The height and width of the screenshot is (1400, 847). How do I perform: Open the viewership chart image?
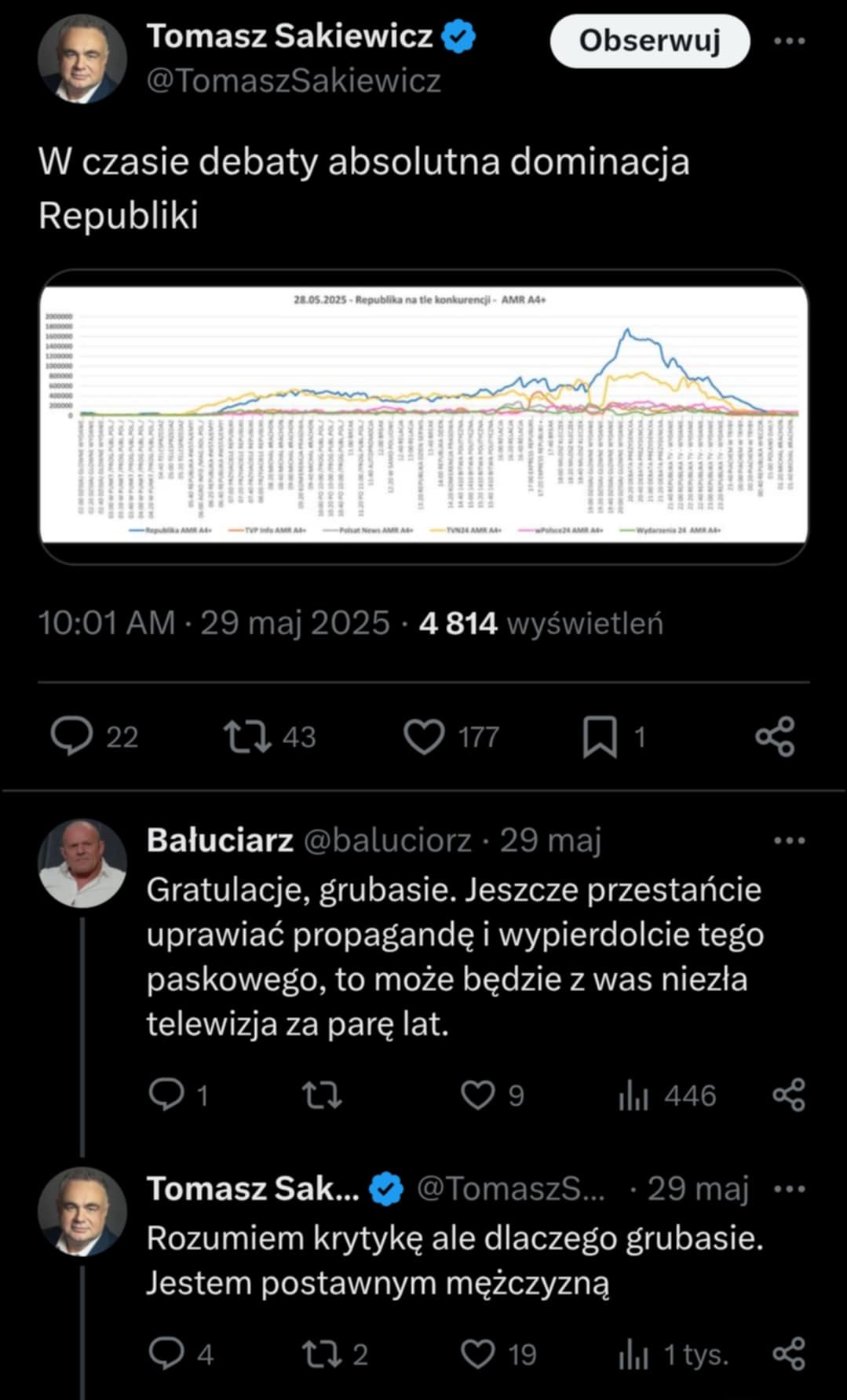[423, 416]
